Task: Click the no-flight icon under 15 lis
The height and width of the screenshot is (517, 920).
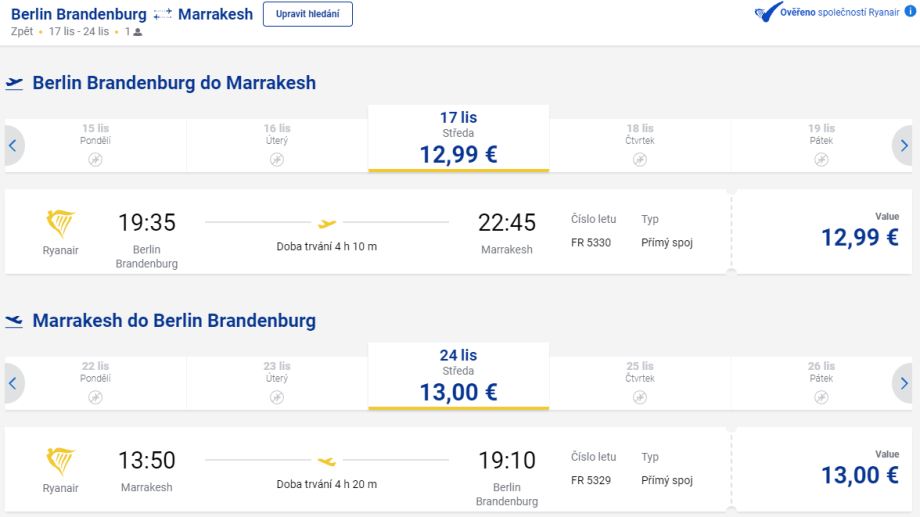Action: [95, 159]
